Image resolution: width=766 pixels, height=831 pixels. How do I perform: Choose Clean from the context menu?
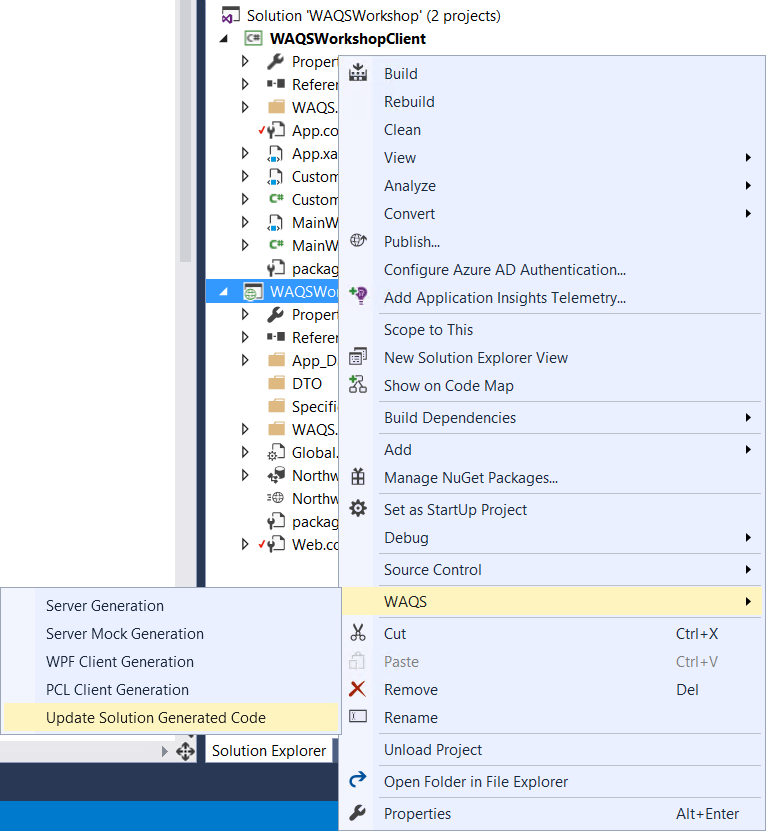coord(402,130)
